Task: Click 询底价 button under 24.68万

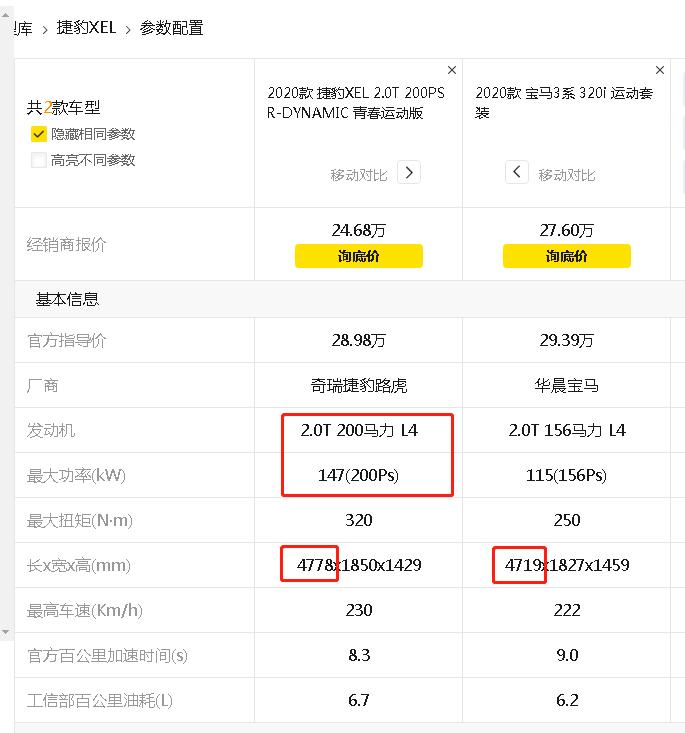Action: click(x=359, y=256)
